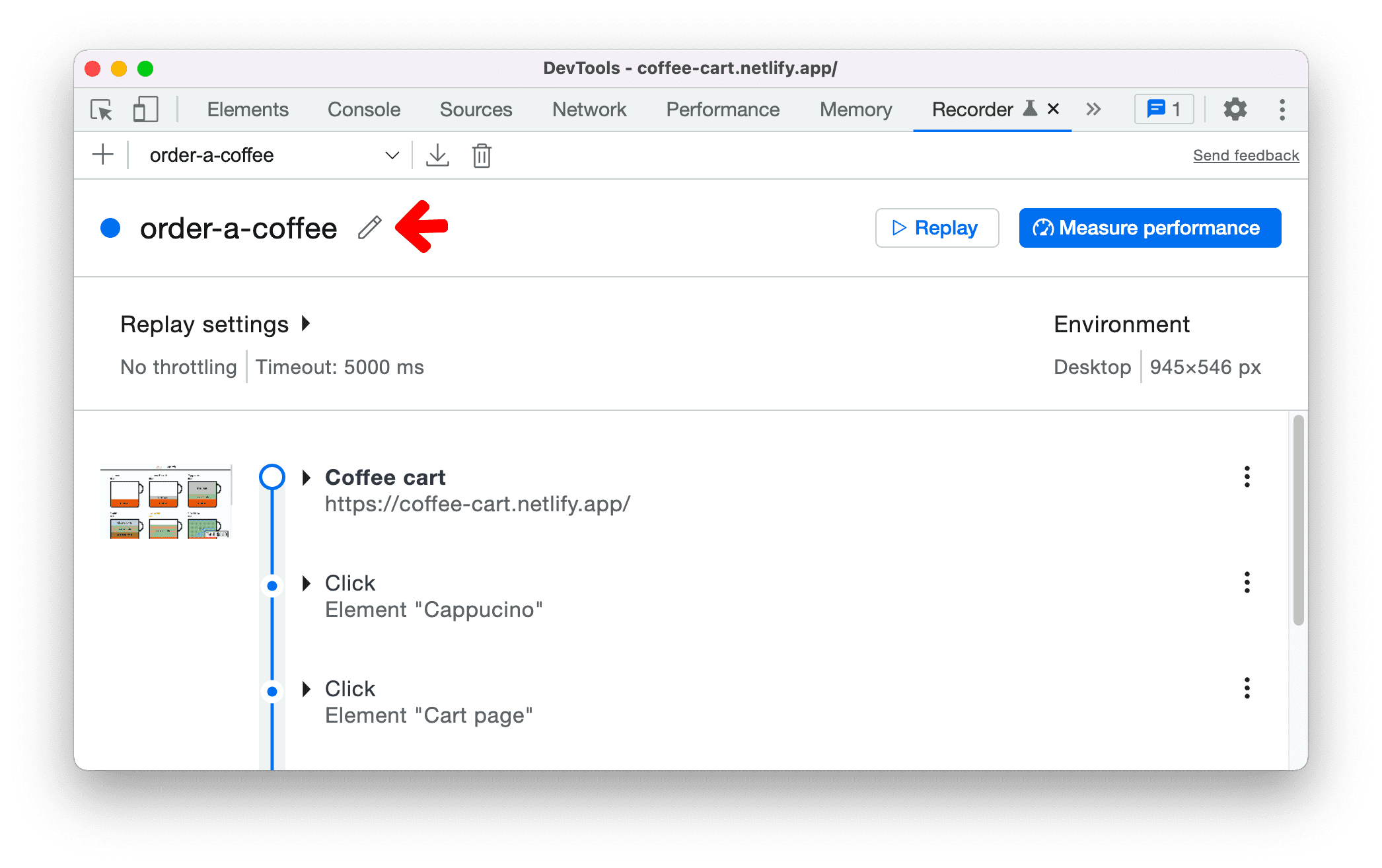Switch to the Network tab
The width and height of the screenshot is (1382, 868).
point(591,109)
